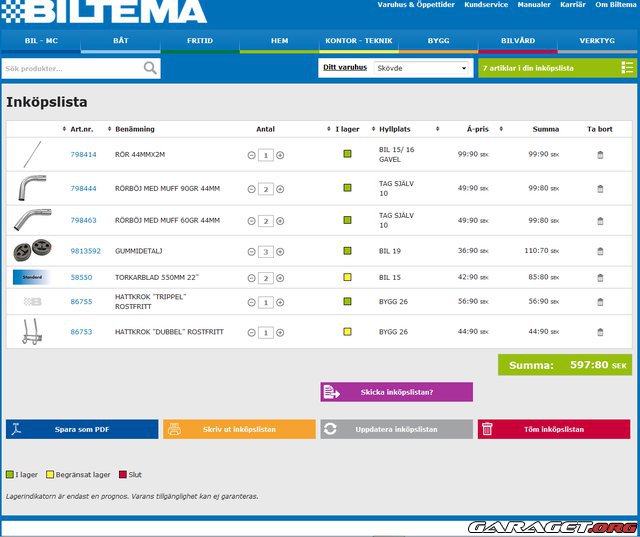The height and width of the screenshot is (537, 640).
Task: Open article link 798414
Action: point(83,155)
